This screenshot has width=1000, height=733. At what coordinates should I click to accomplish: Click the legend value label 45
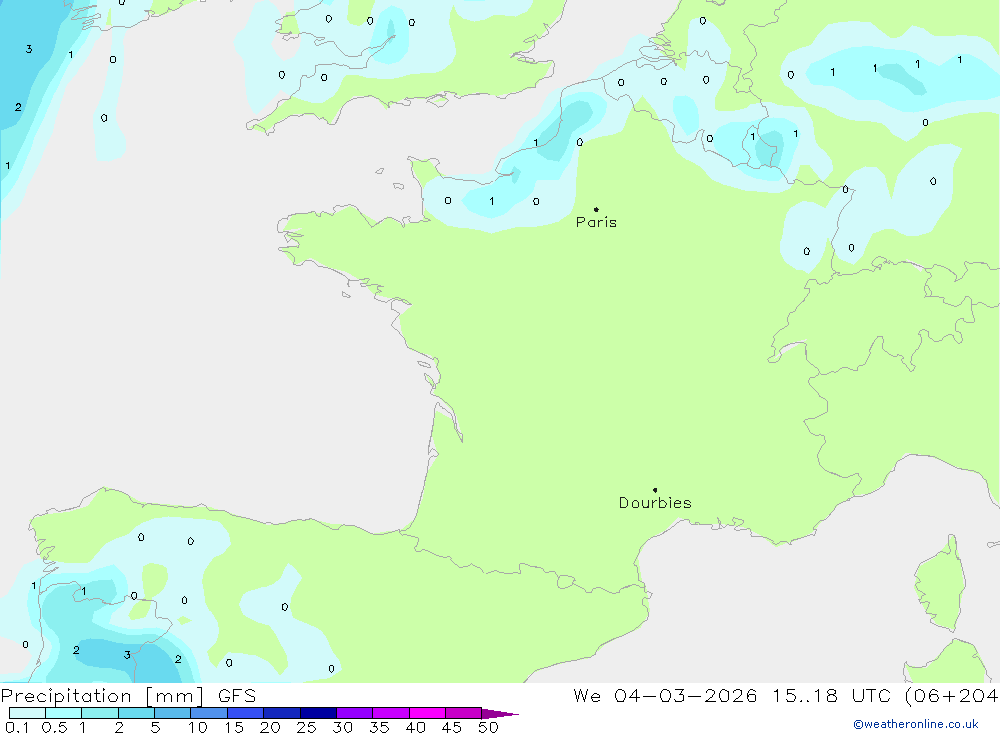click(452, 727)
